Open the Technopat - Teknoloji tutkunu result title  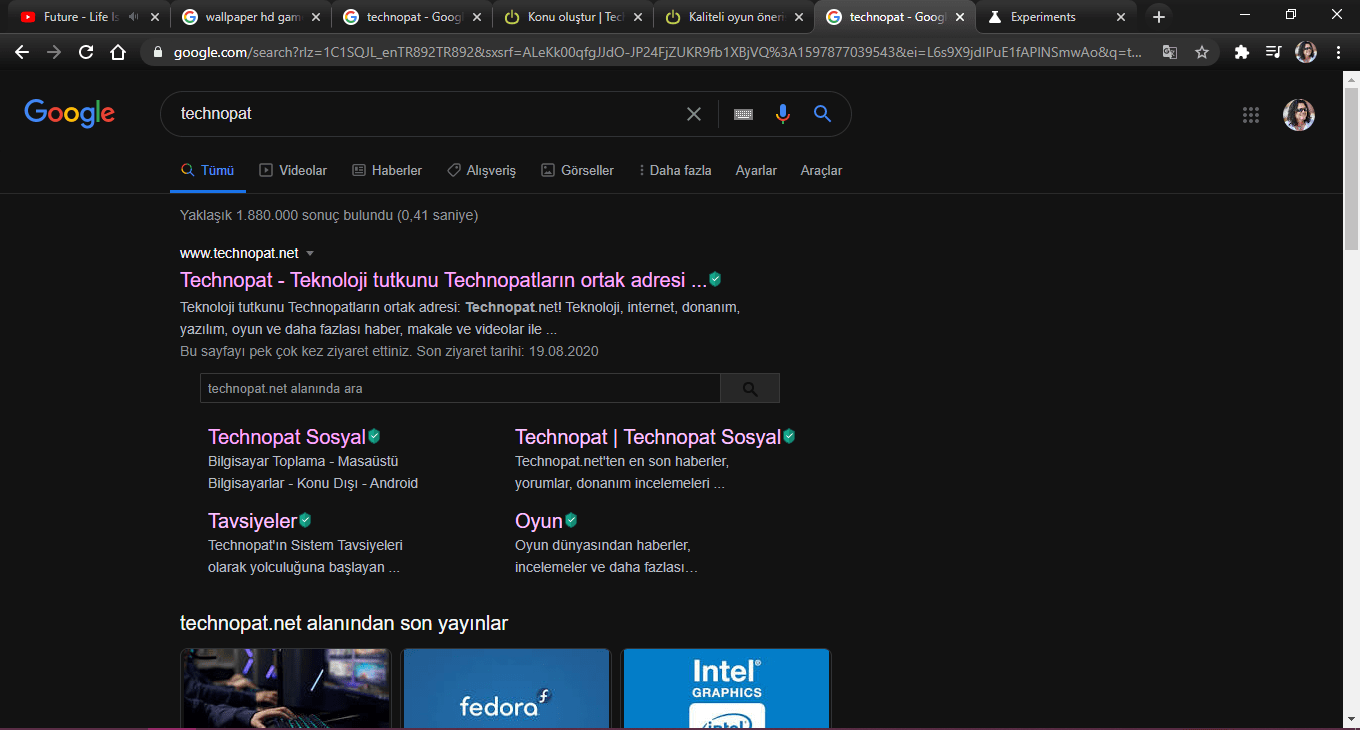(x=443, y=280)
